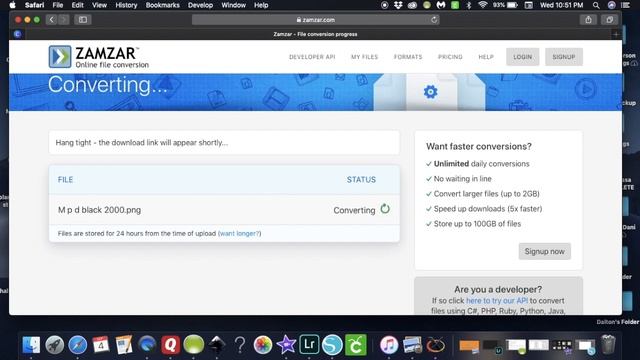The image size is (640, 360).
Task: Show all tabs overview button
Action: coord(609,20)
